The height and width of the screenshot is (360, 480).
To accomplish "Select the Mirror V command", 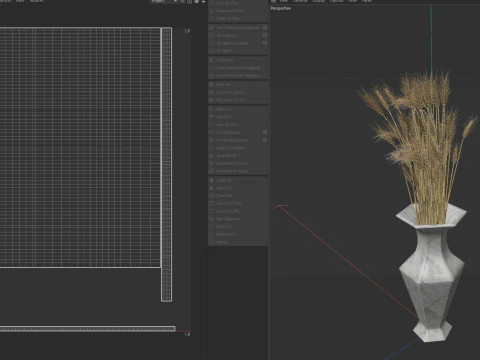I will tap(238, 117).
